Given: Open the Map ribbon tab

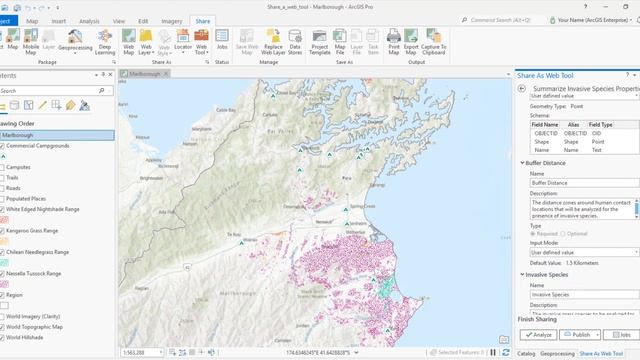Looking at the screenshot, I should (32, 21).
